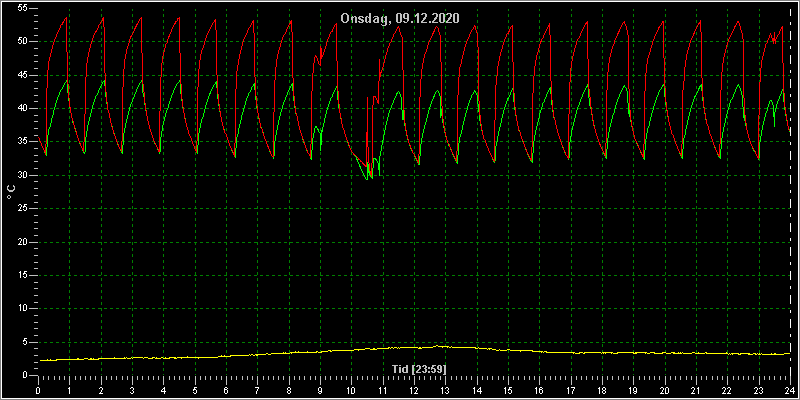800x400 pixels.
Task: Choose hour 18 on the time axis
Action: [602, 390]
